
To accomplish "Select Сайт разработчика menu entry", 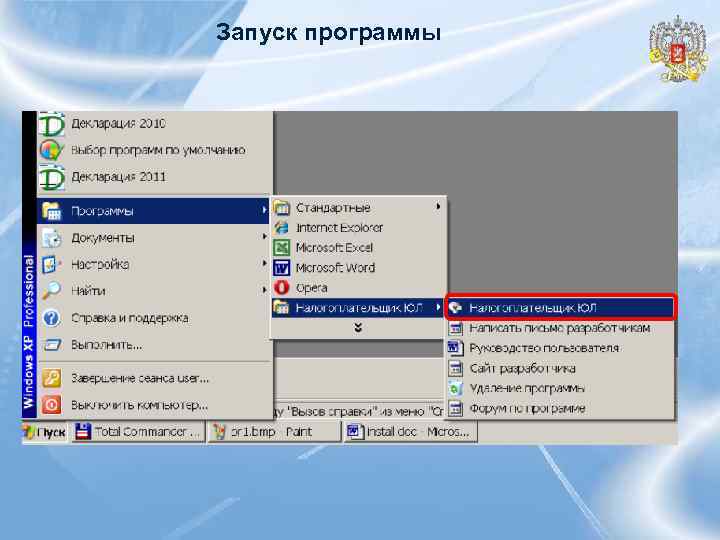I will 560,368.
